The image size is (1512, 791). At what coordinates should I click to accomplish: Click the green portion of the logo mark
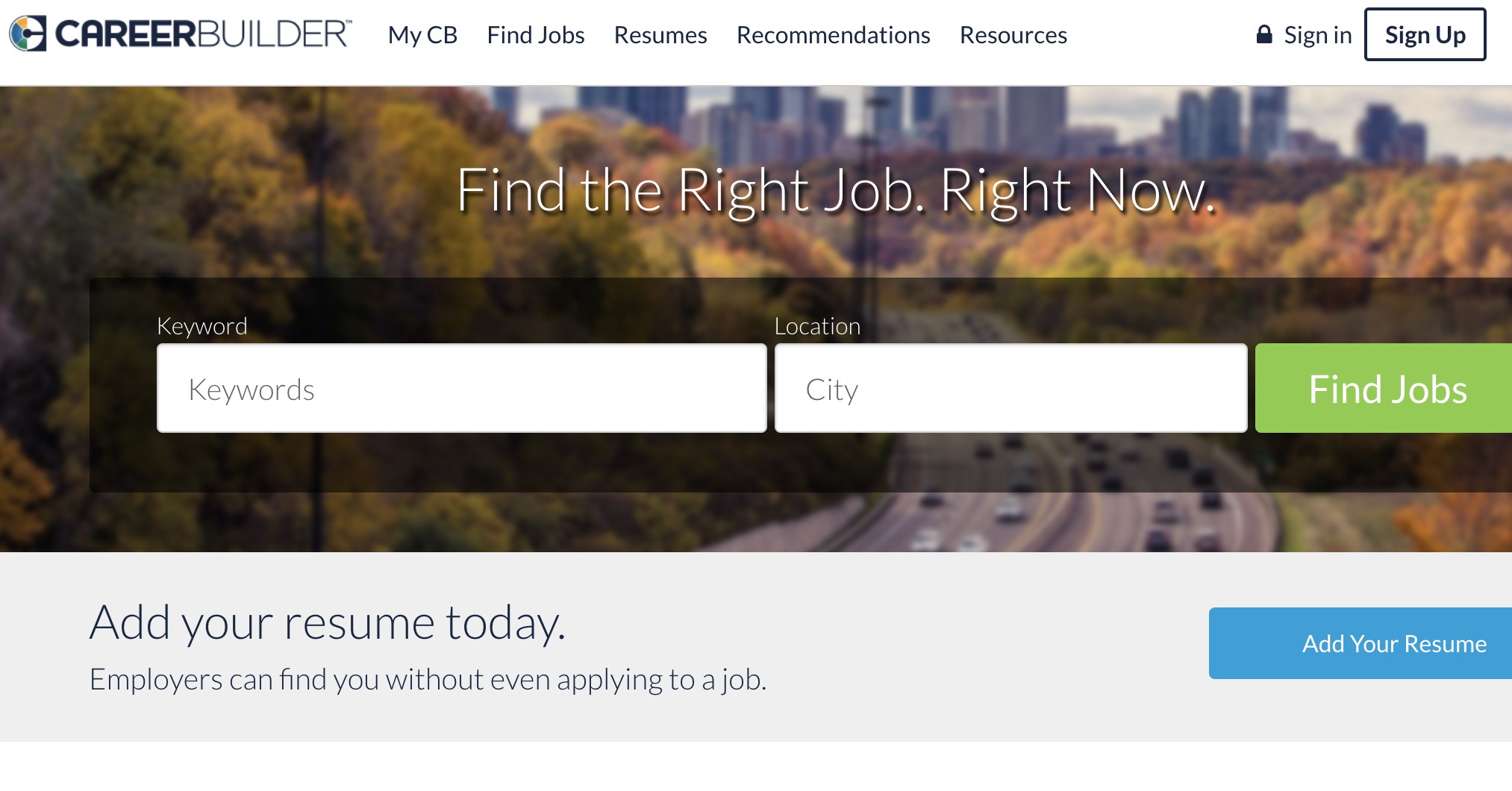pos(22,43)
